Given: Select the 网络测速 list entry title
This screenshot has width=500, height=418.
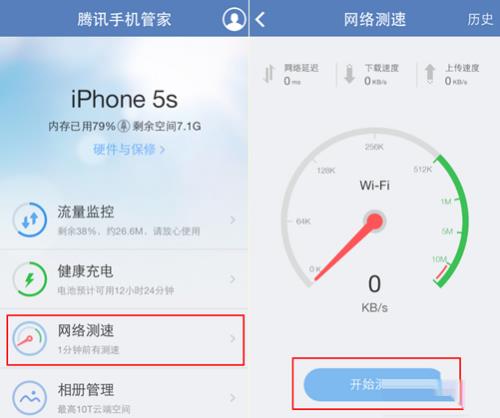Looking at the screenshot, I should tap(86, 330).
